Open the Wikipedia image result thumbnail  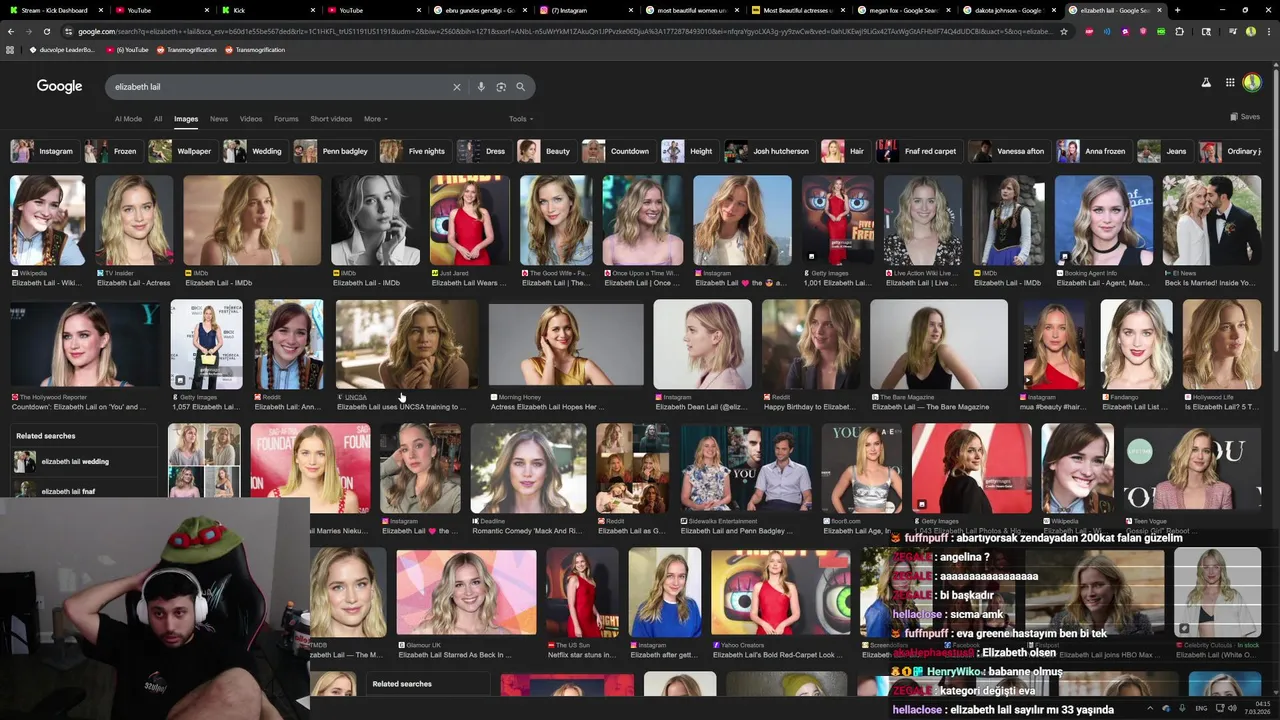[x=47, y=220]
